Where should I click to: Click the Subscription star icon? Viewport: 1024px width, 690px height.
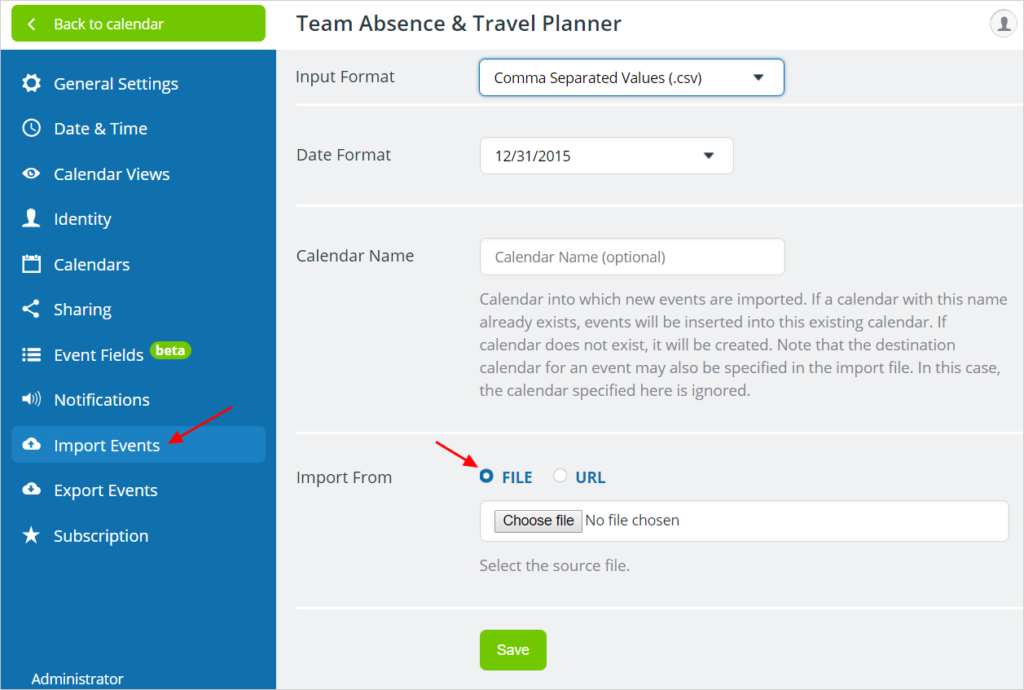click(31, 535)
